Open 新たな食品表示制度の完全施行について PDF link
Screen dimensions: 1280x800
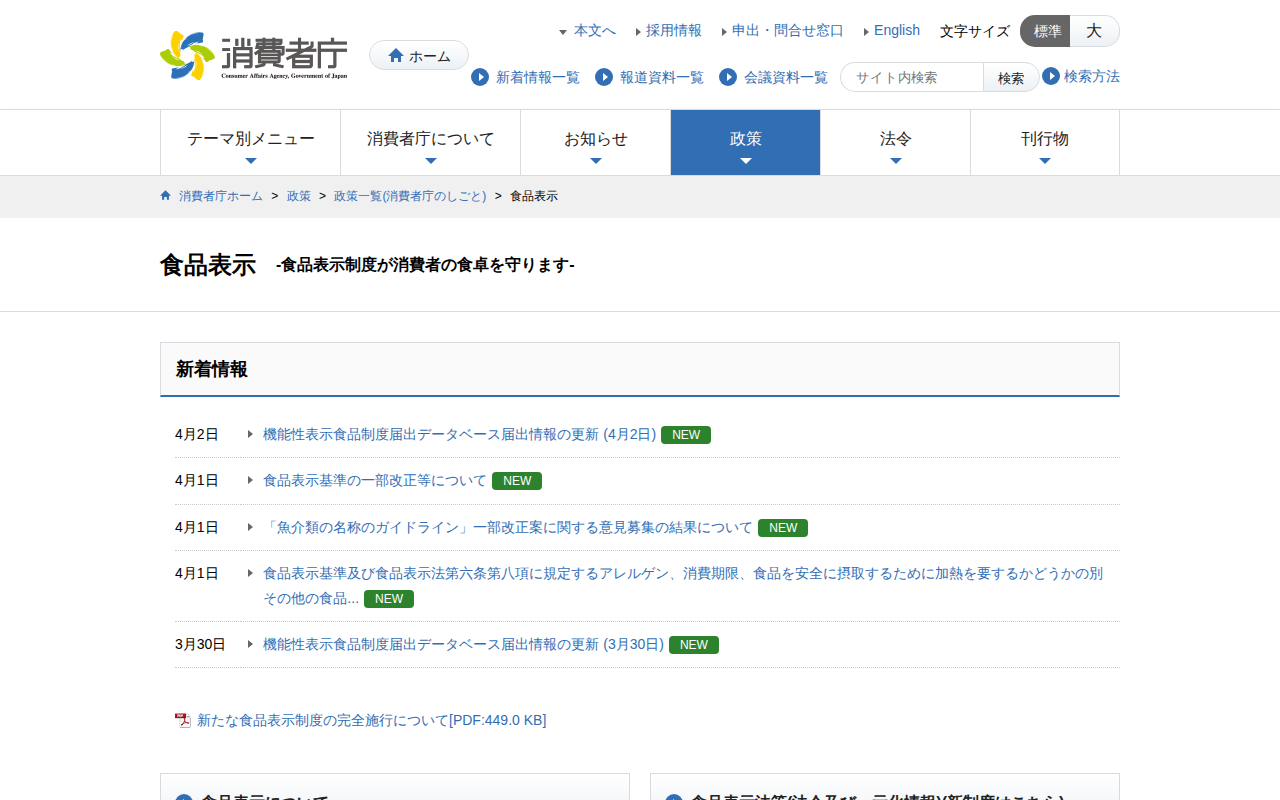click(372, 720)
